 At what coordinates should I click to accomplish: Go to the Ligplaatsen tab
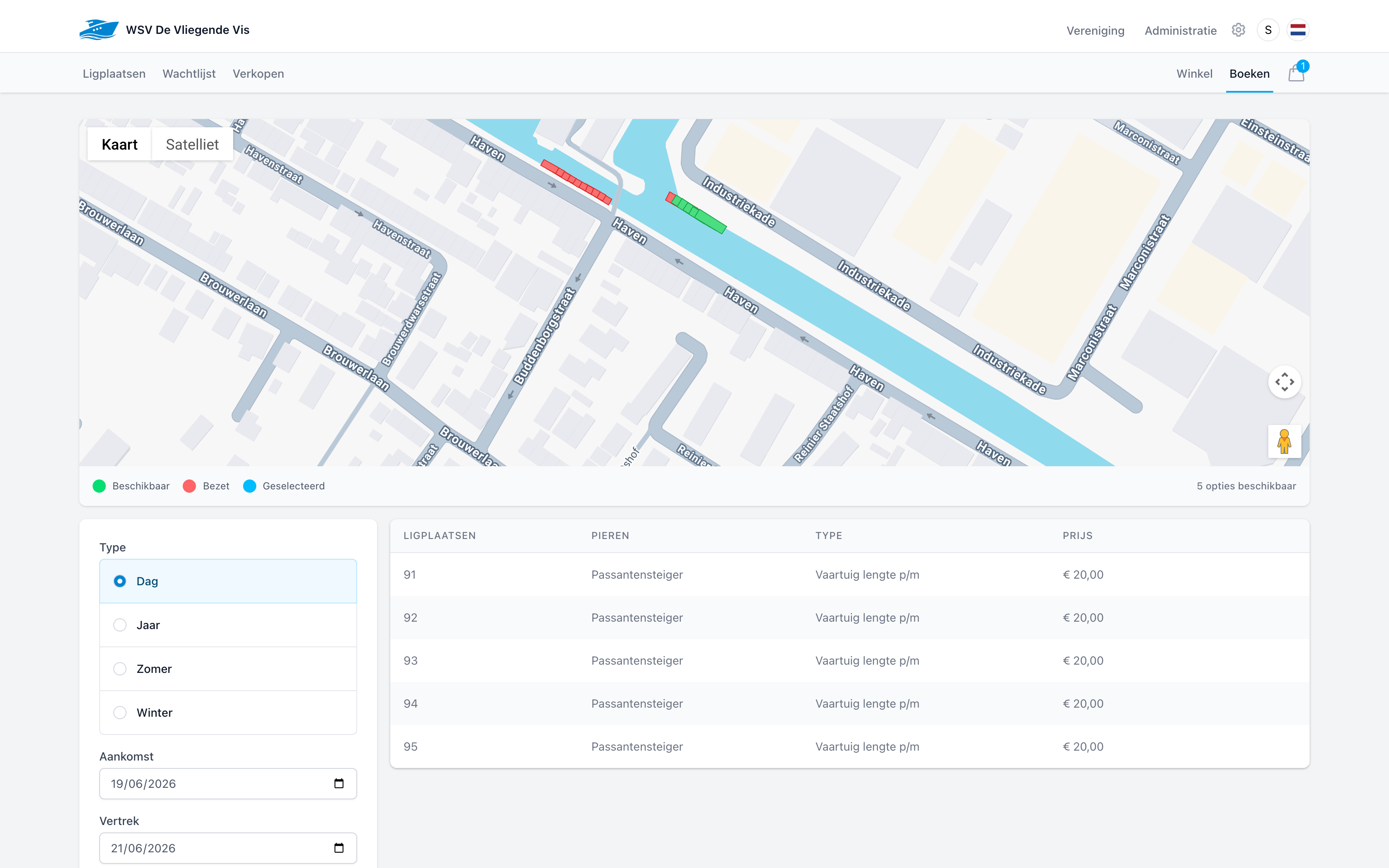[114, 74]
